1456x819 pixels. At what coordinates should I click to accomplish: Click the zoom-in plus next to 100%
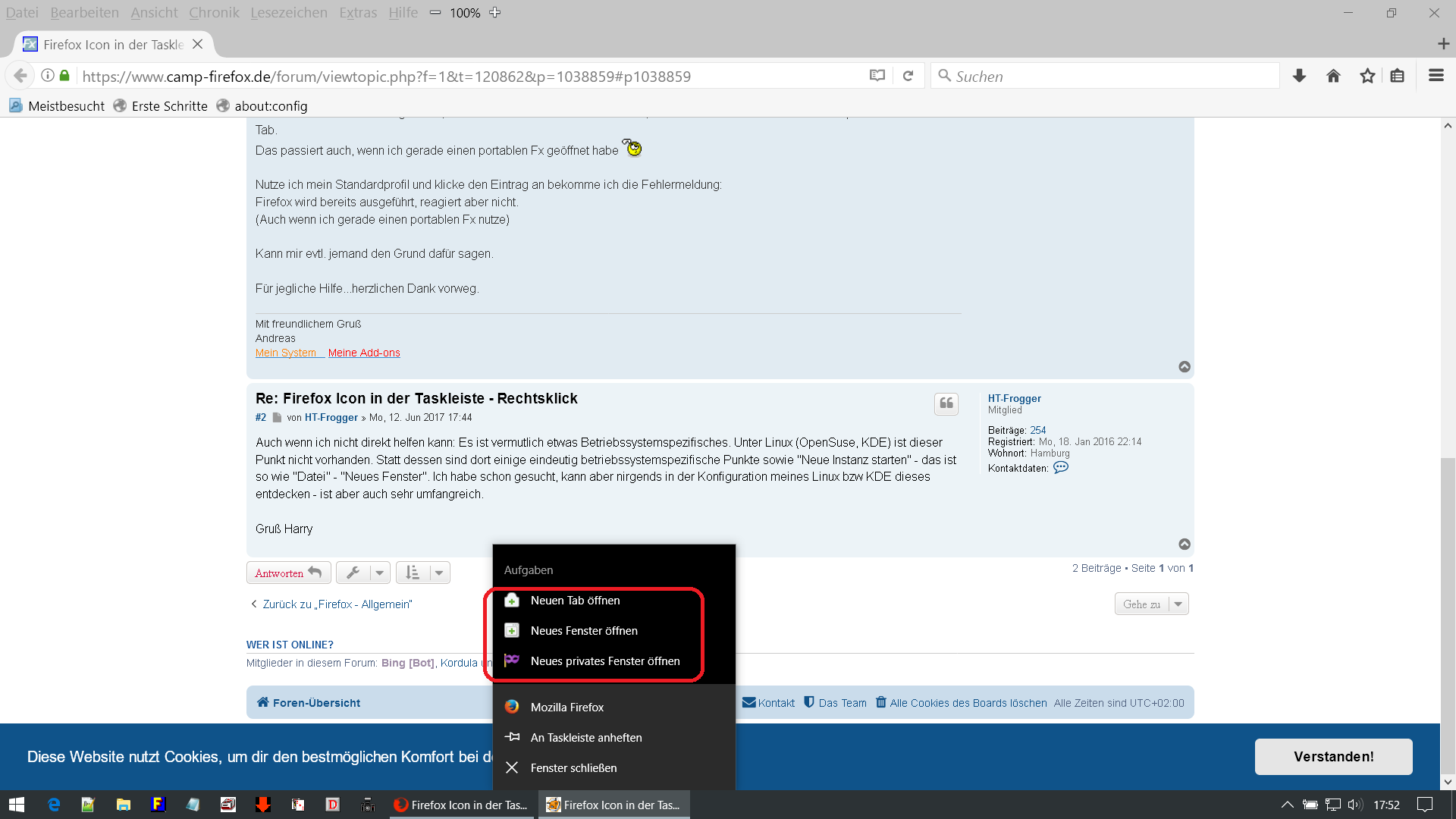[x=495, y=13]
